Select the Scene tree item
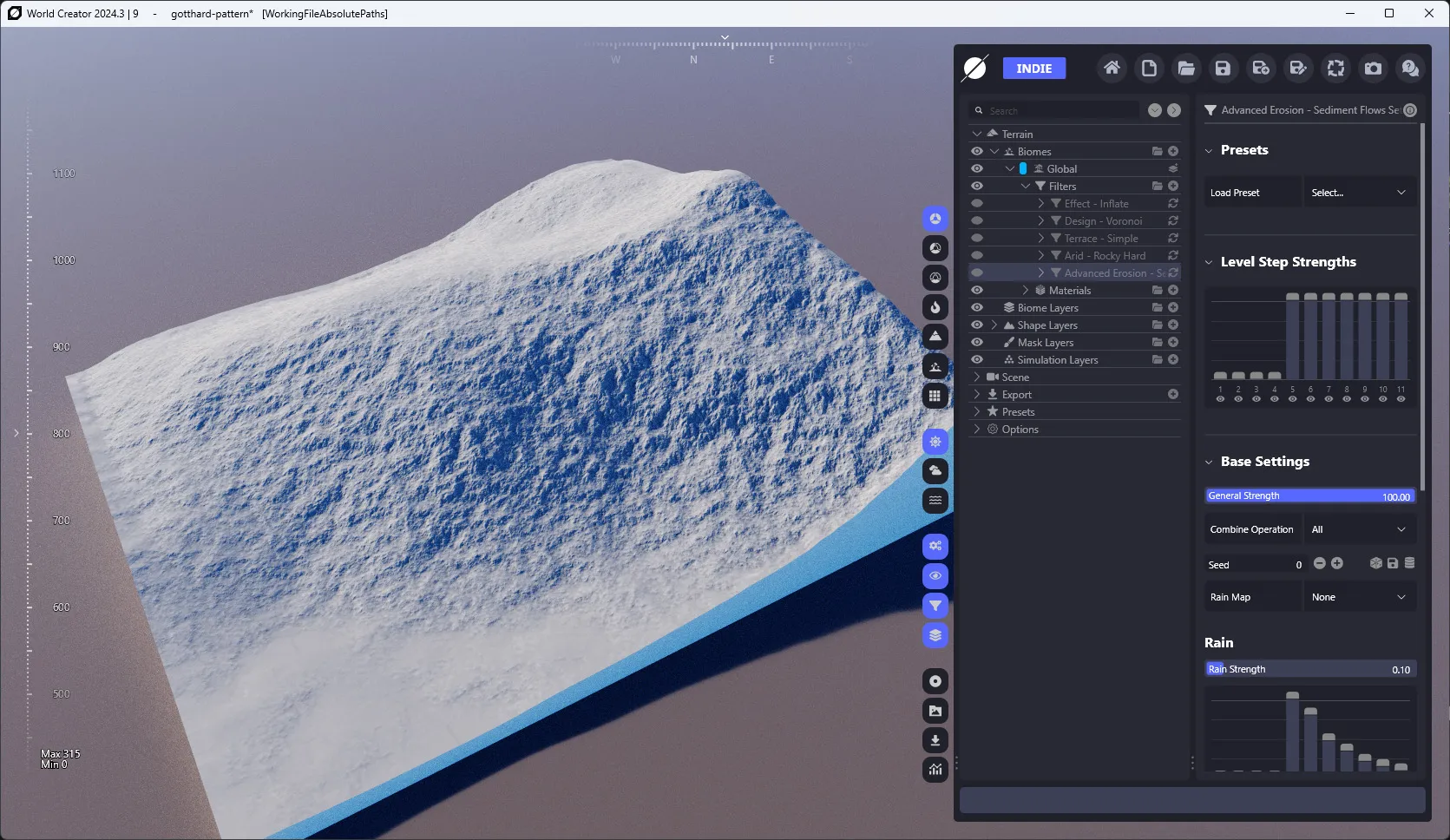Image resolution: width=1450 pixels, height=840 pixels. [x=1015, y=377]
